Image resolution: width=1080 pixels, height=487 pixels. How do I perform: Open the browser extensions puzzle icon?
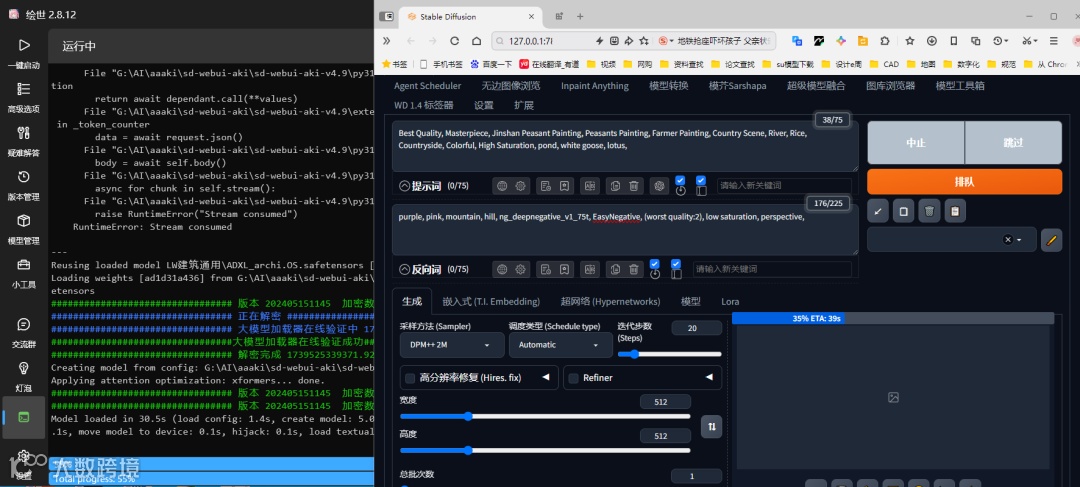[885, 41]
